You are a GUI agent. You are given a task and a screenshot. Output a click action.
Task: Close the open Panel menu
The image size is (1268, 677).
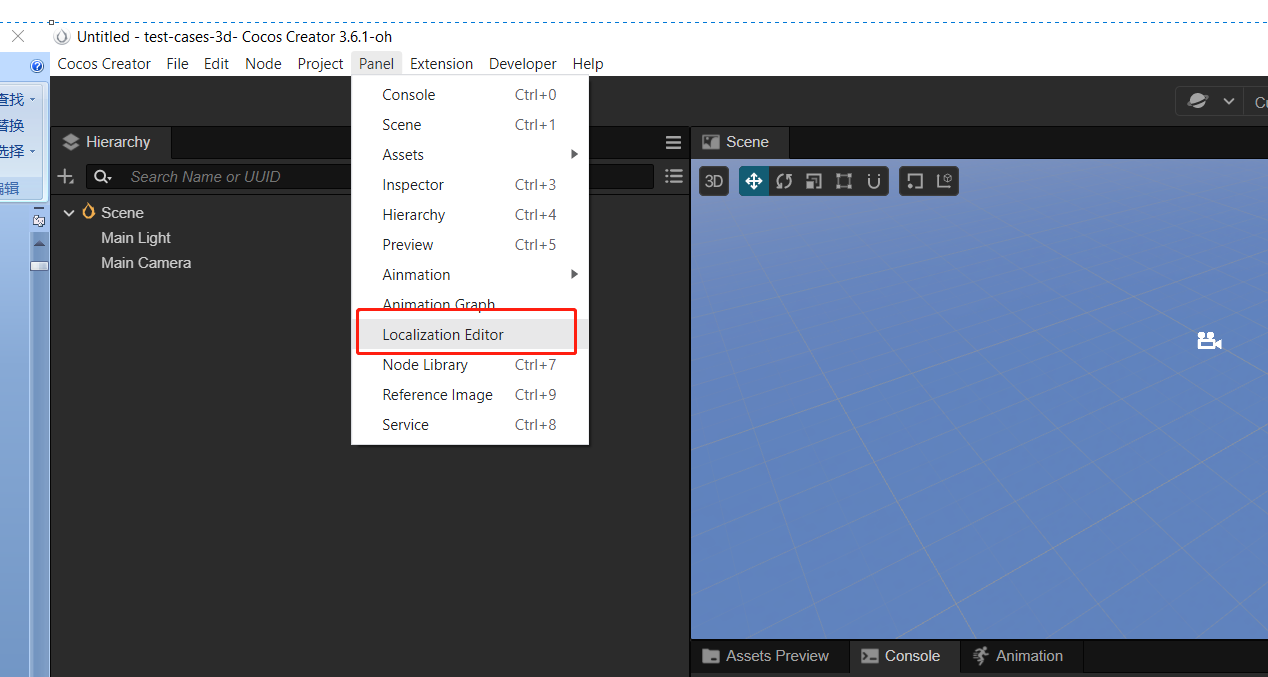pyautogui.click(x=376, y=64)
